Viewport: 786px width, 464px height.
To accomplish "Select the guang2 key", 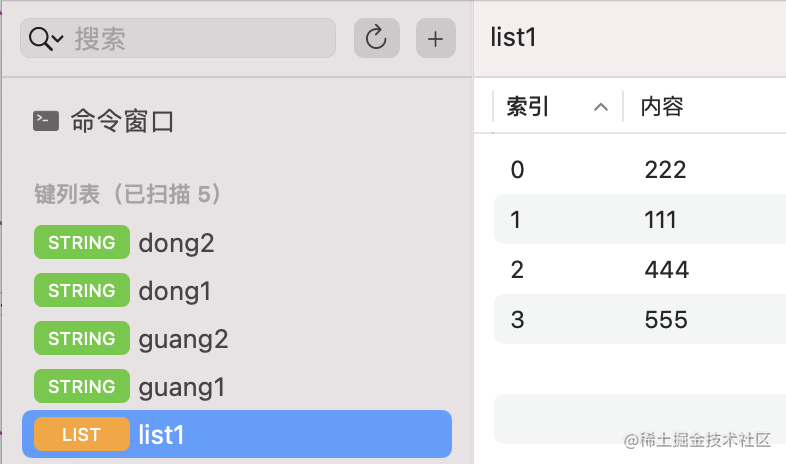I will tap(184, 339).
